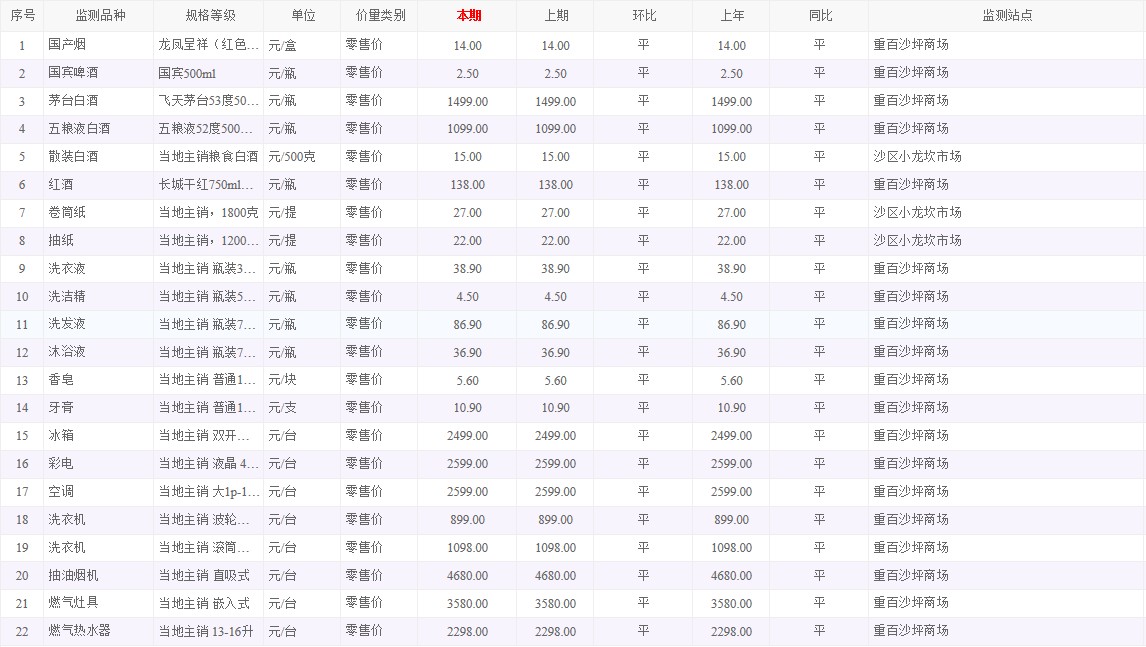Image resolution: width=1146 pixels, height=647 pixels.
Task: Click the 监测品种 column header
Action: (x=99, y=15)
